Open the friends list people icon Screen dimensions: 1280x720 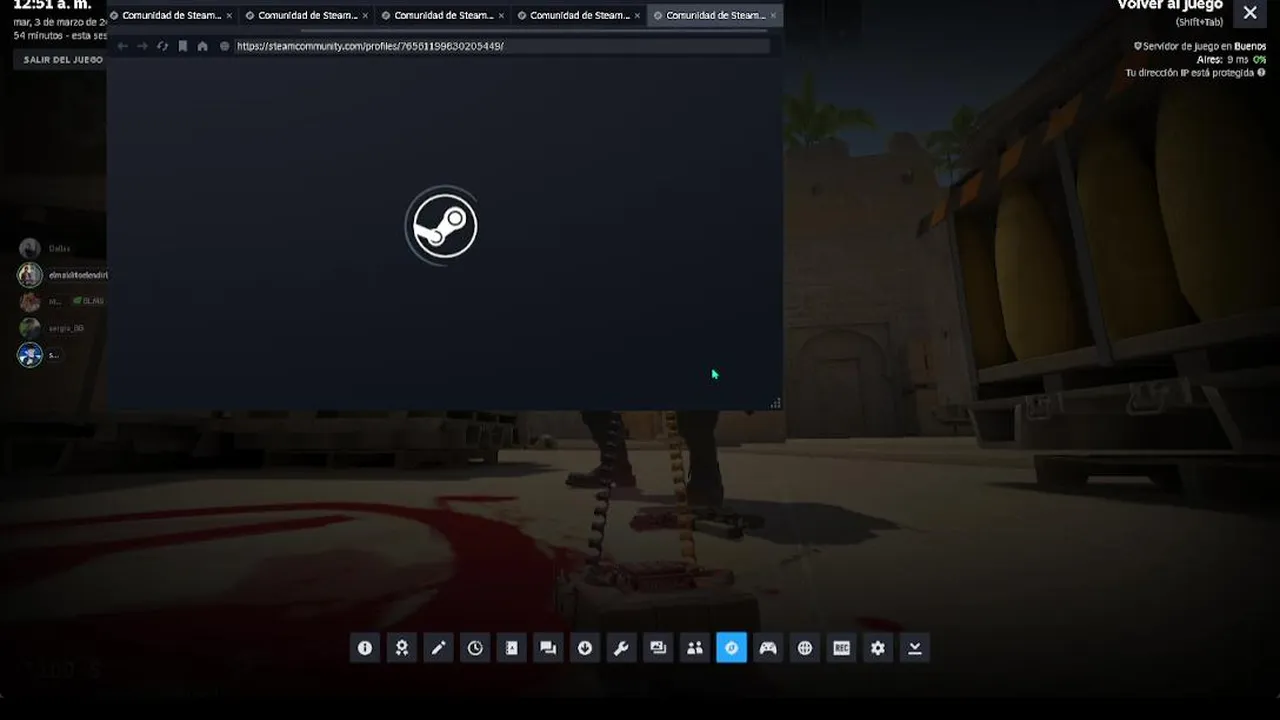pyautogui.click(x=695, y=648)
